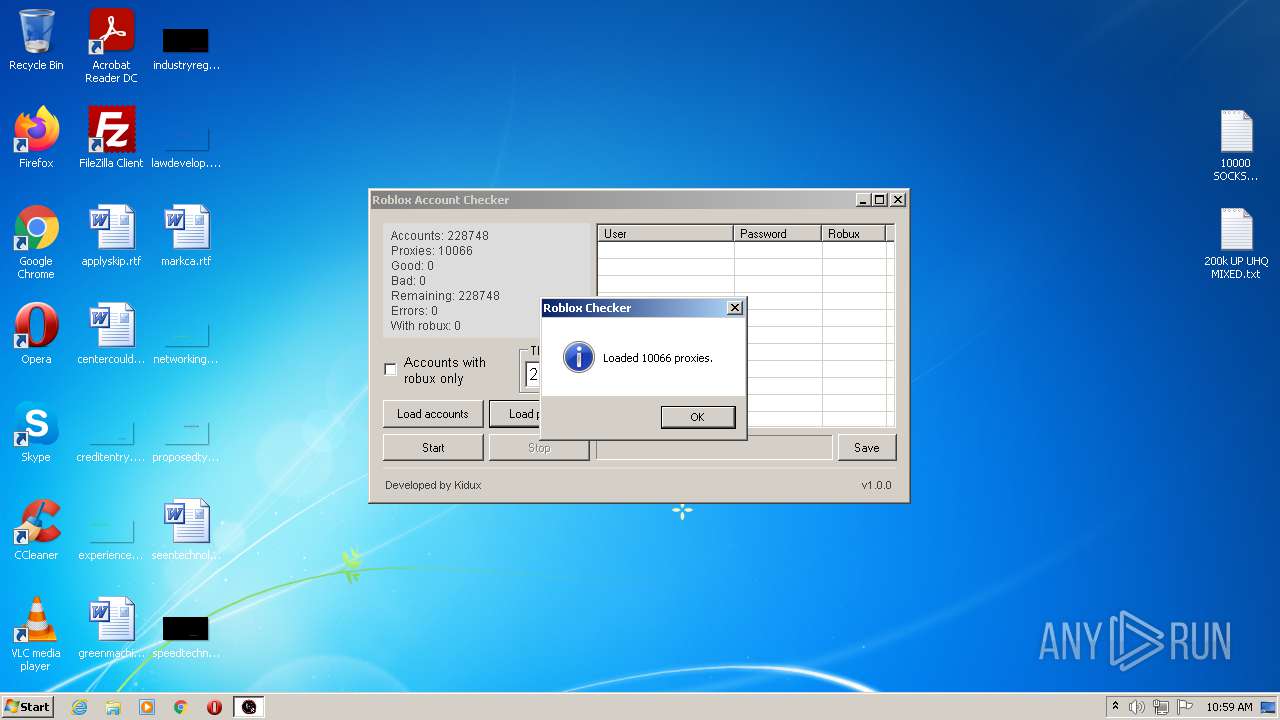This screenshot has height=720, width=1280.
Task: Click 'Loaded 10066 proxies.' message text
Action: click(x=658, y=358)
